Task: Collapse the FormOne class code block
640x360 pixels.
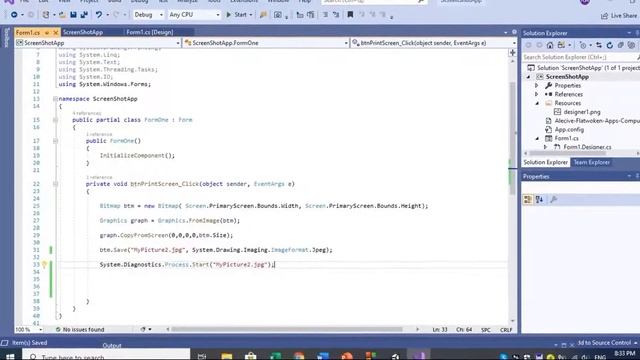Action: [x=55, y=120]
